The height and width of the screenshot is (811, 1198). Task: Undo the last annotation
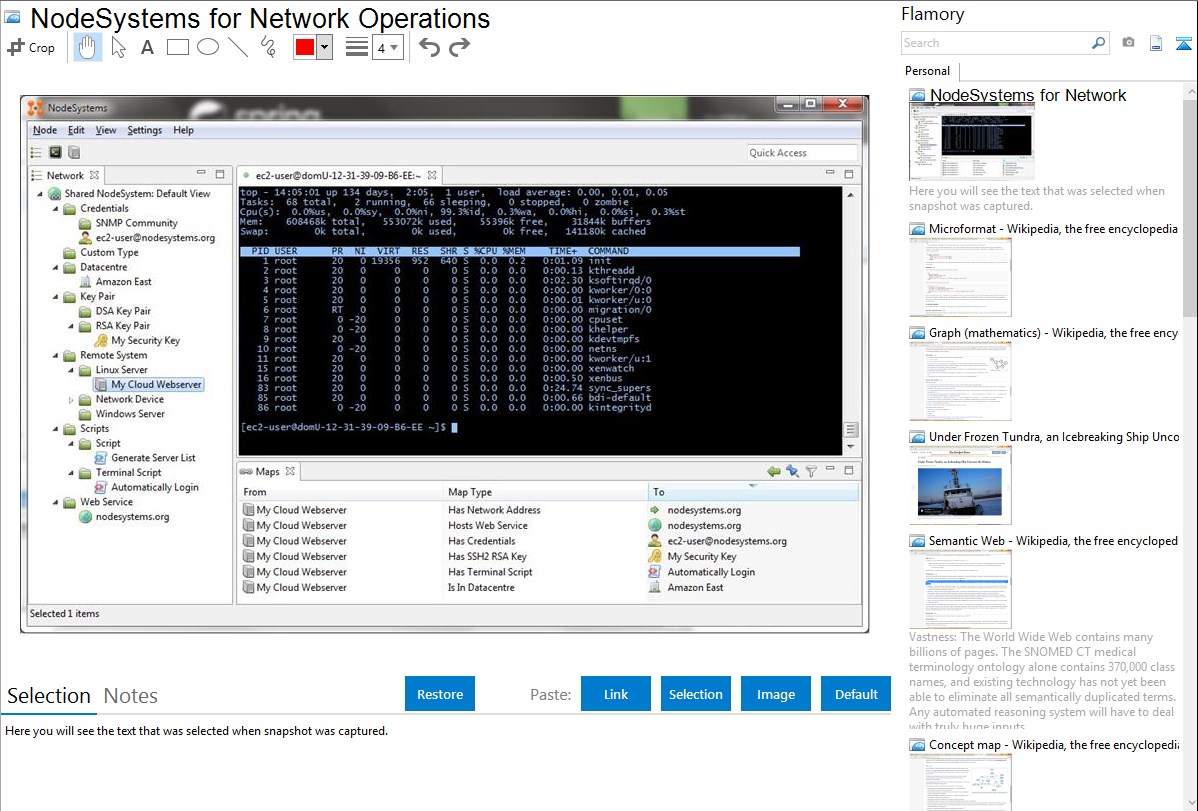click(429, 47)
